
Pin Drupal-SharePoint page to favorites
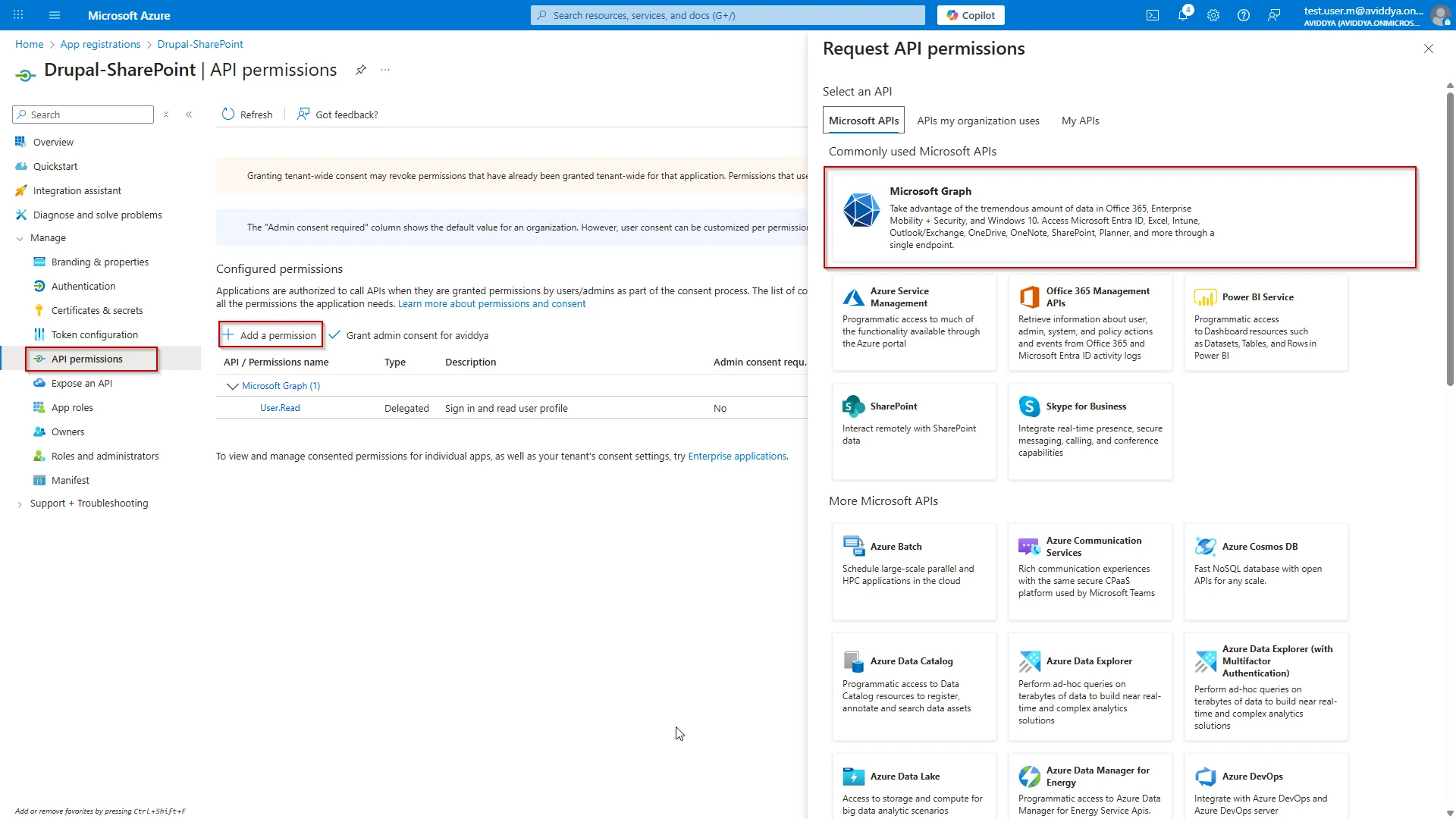(361, 70)
